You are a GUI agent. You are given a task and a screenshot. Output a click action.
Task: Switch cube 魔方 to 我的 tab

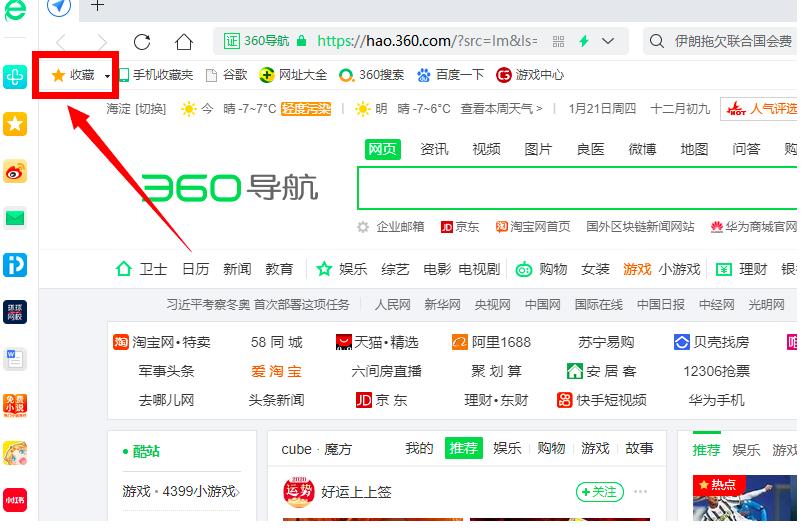coord(419,449)
